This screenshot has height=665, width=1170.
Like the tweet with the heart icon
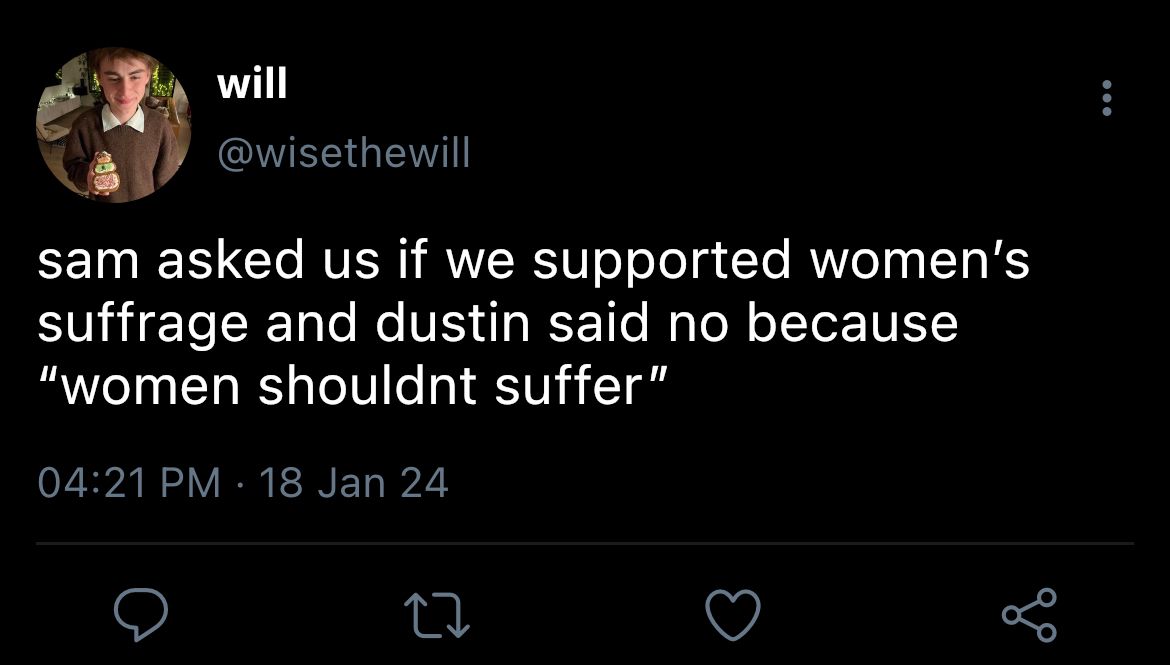click(733, 614)
